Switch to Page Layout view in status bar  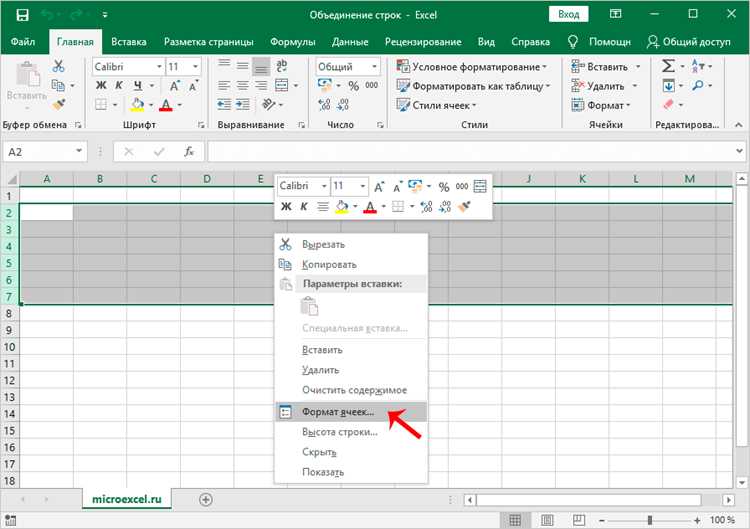(547, 520)
